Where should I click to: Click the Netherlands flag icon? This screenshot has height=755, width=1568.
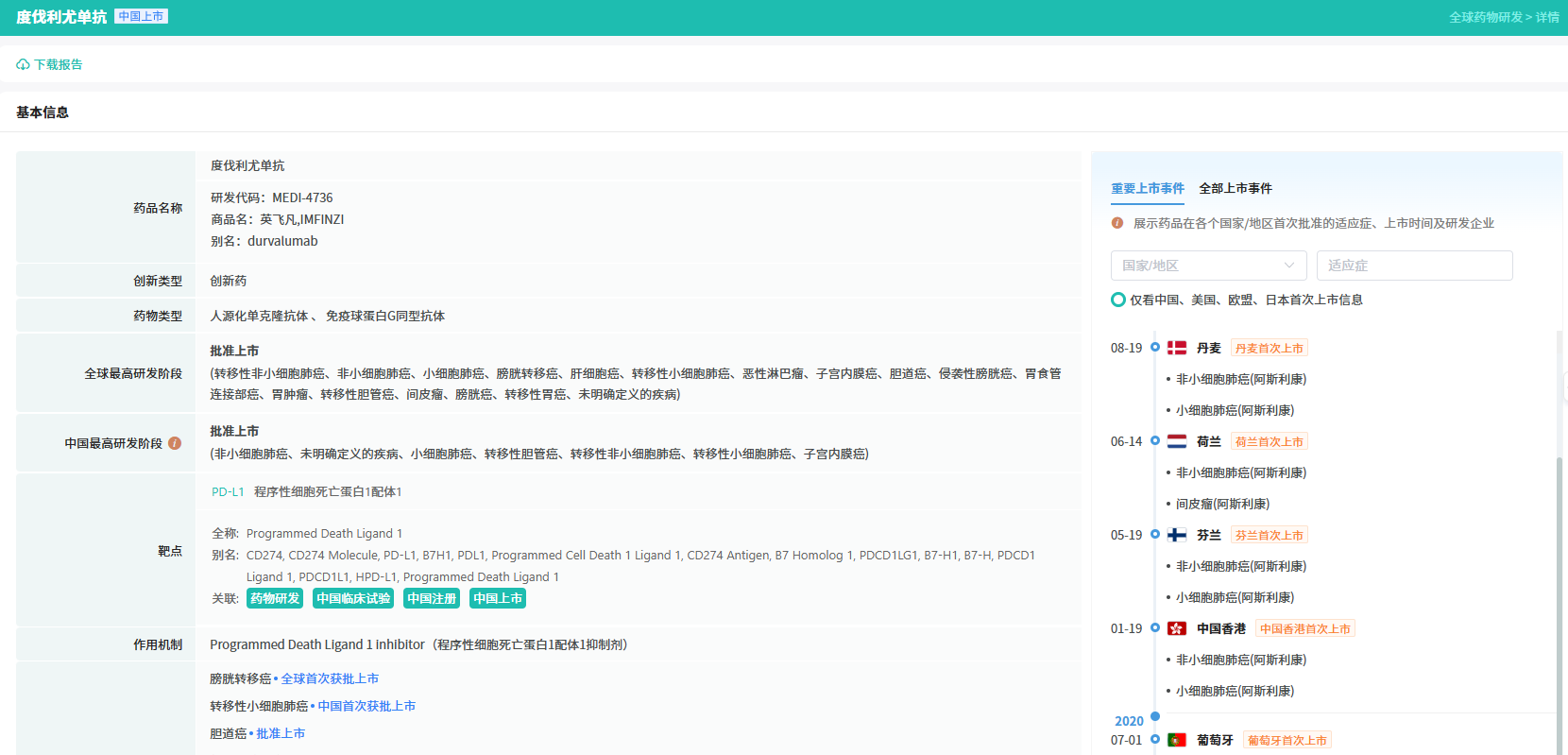click(1177, 441)
